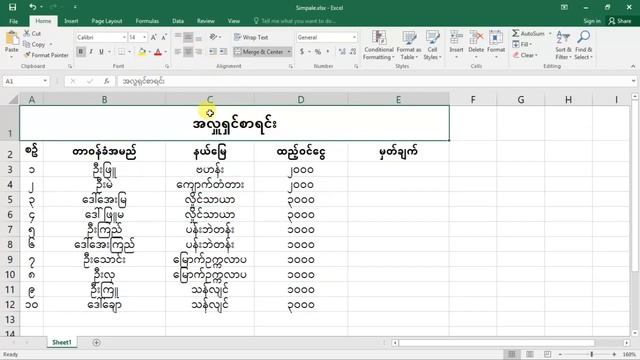Open Format as Table gallery
This screenshot has width=640, height=360.
click(x=409, y=45)
